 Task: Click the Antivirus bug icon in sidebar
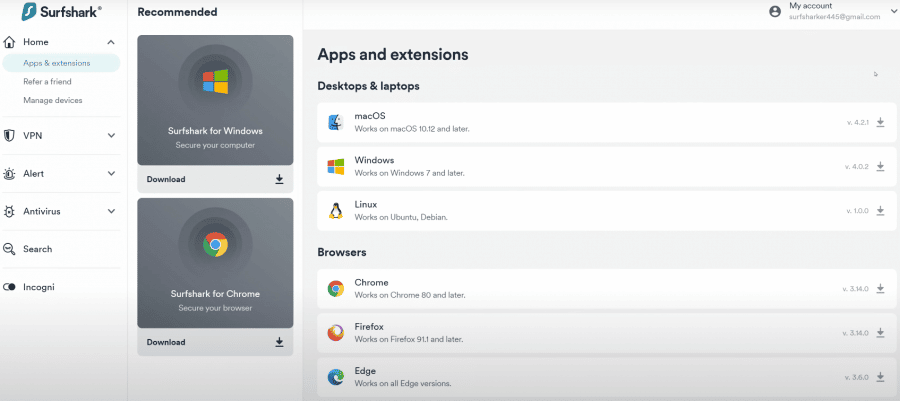coord(9,212)
